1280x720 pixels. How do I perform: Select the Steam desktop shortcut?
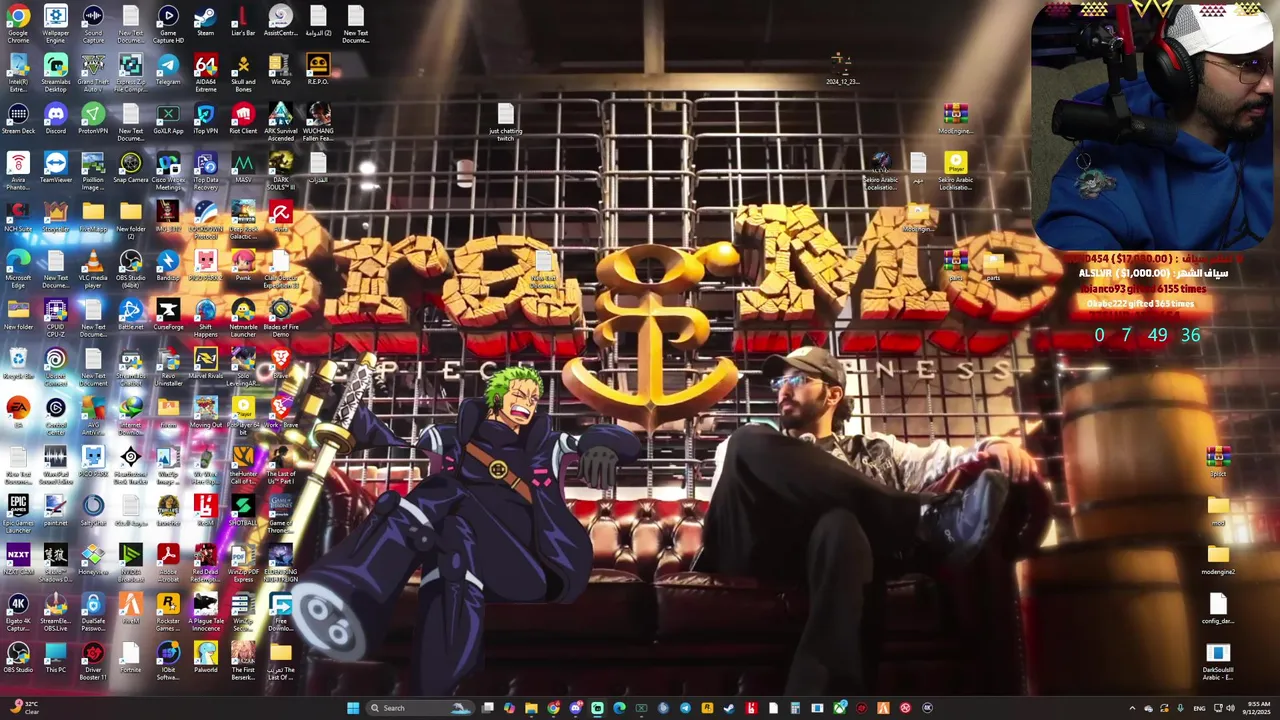tap(205, 21)
